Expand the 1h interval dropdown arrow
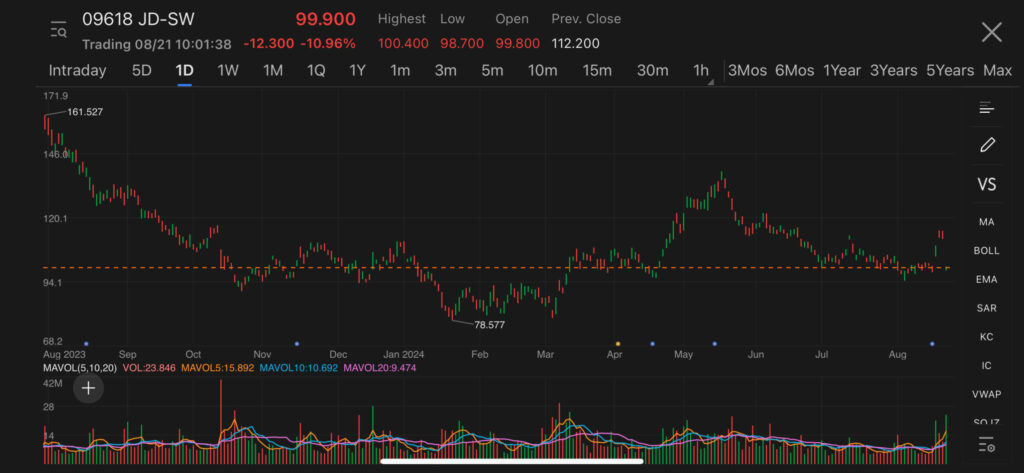 [711, 82]
